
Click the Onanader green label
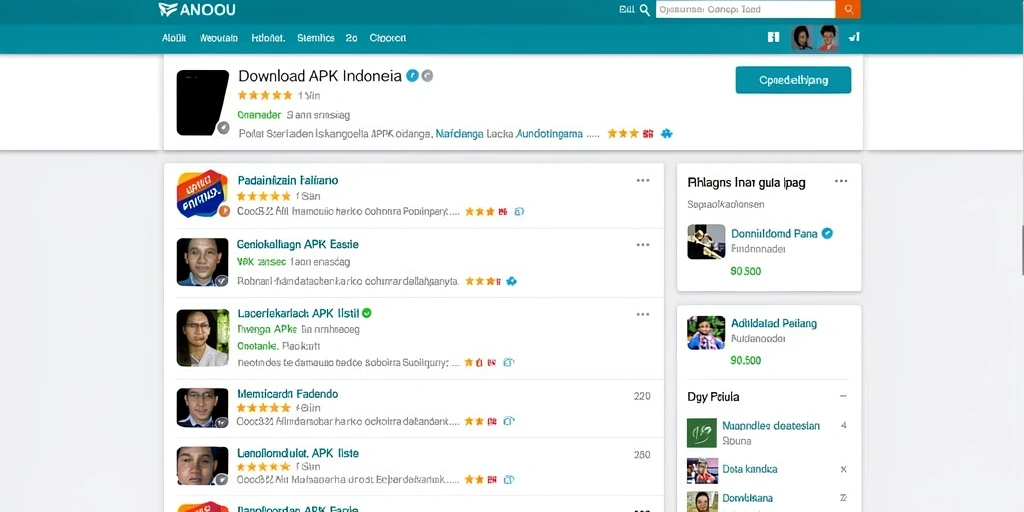[259, 115]
